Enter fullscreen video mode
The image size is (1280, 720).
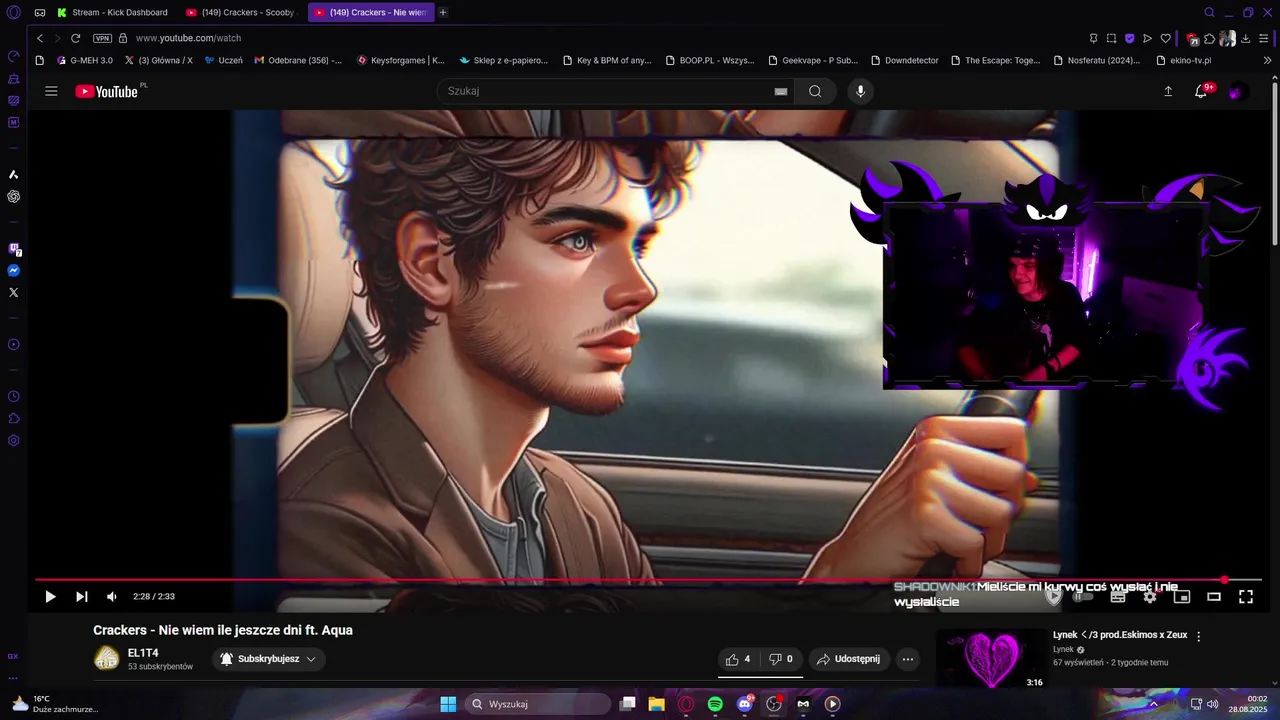[1246, 597]
